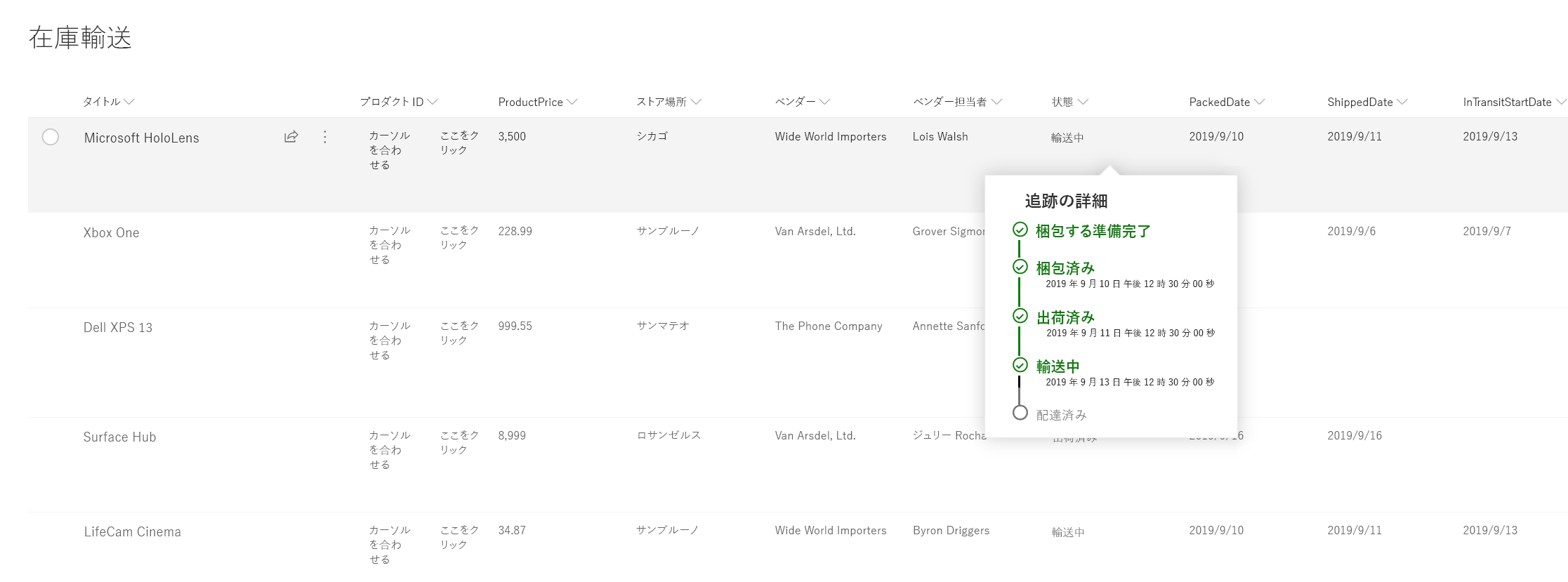Click the 梱包済み step label
This screenshot has width=1568, height=582.
click(x=1065, y=267)
